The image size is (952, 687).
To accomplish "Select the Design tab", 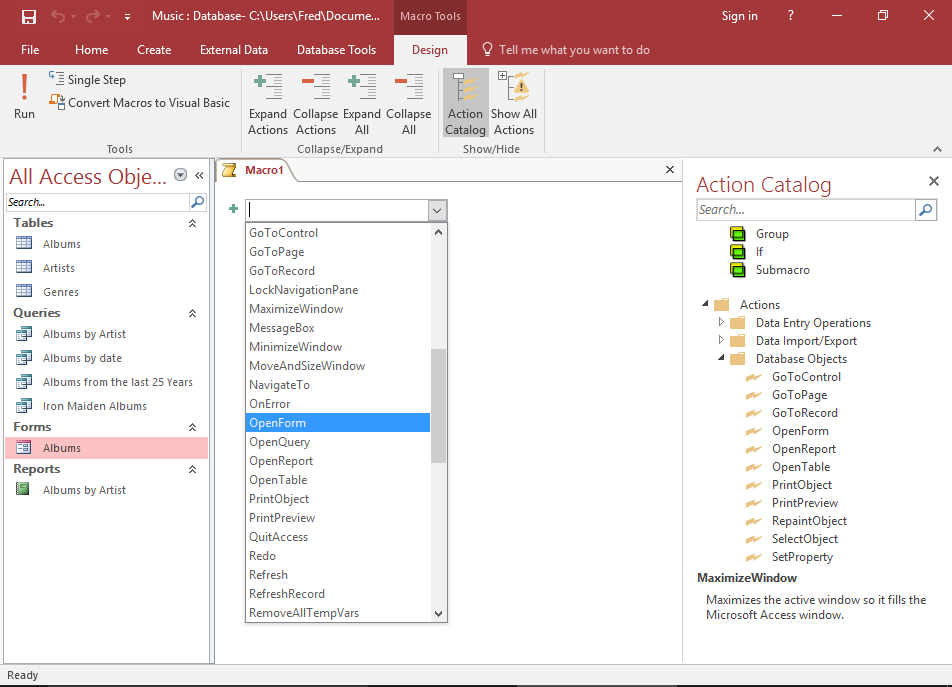I will (430, 50).
